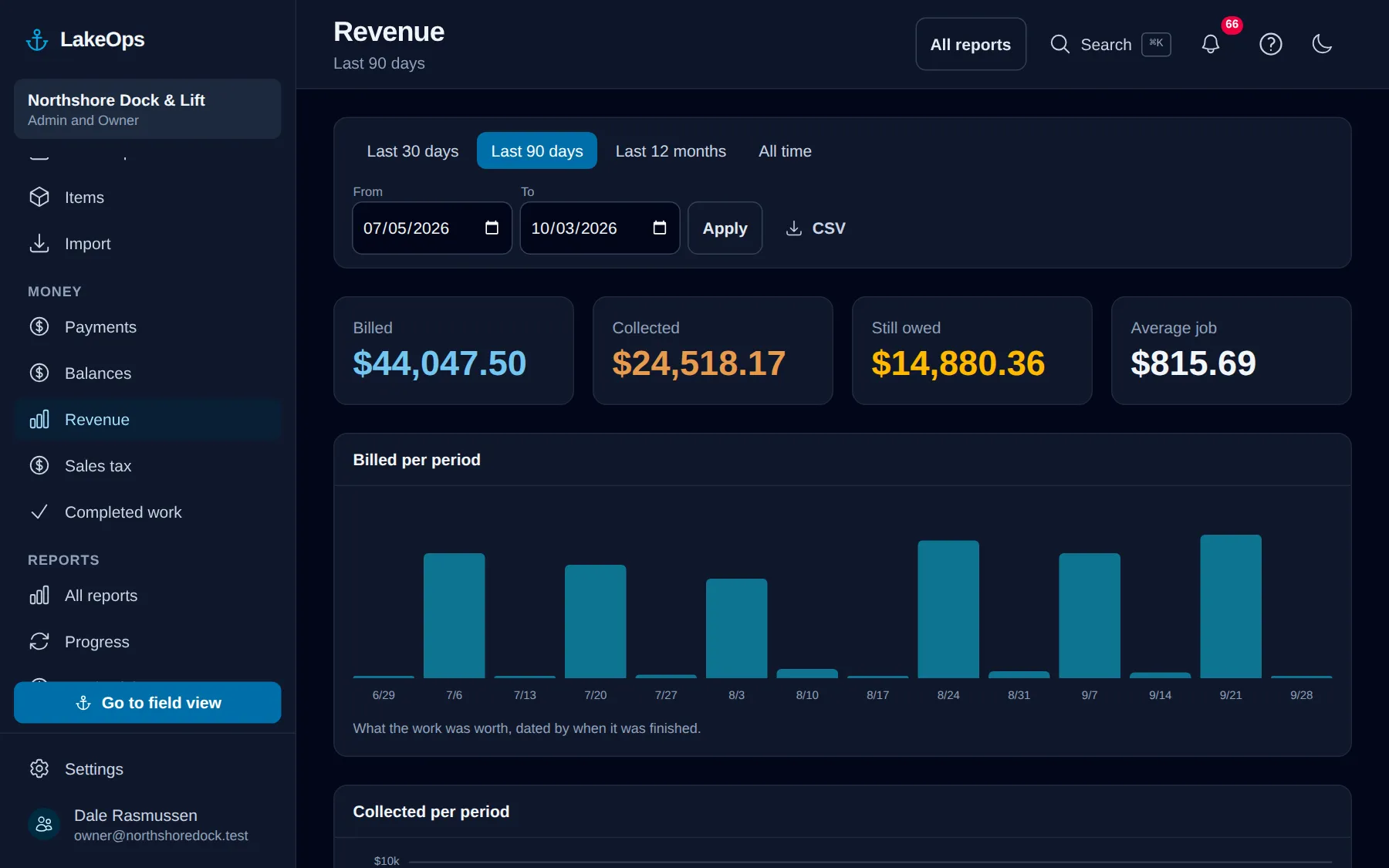
Task: Click the Revenue bar chart icon
Action: click(x=39, y=420)
